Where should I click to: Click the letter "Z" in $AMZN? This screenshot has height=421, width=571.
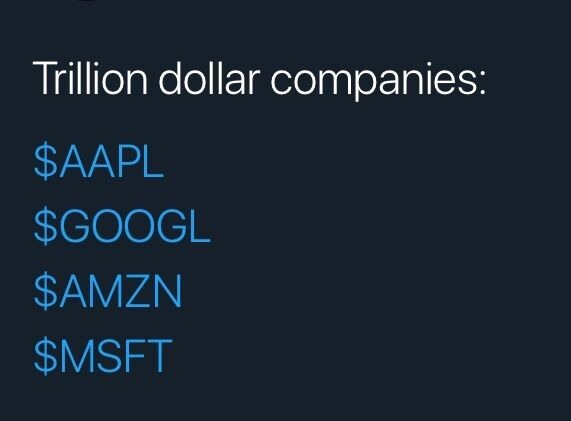pyautogui.click(x=140, y=291)
